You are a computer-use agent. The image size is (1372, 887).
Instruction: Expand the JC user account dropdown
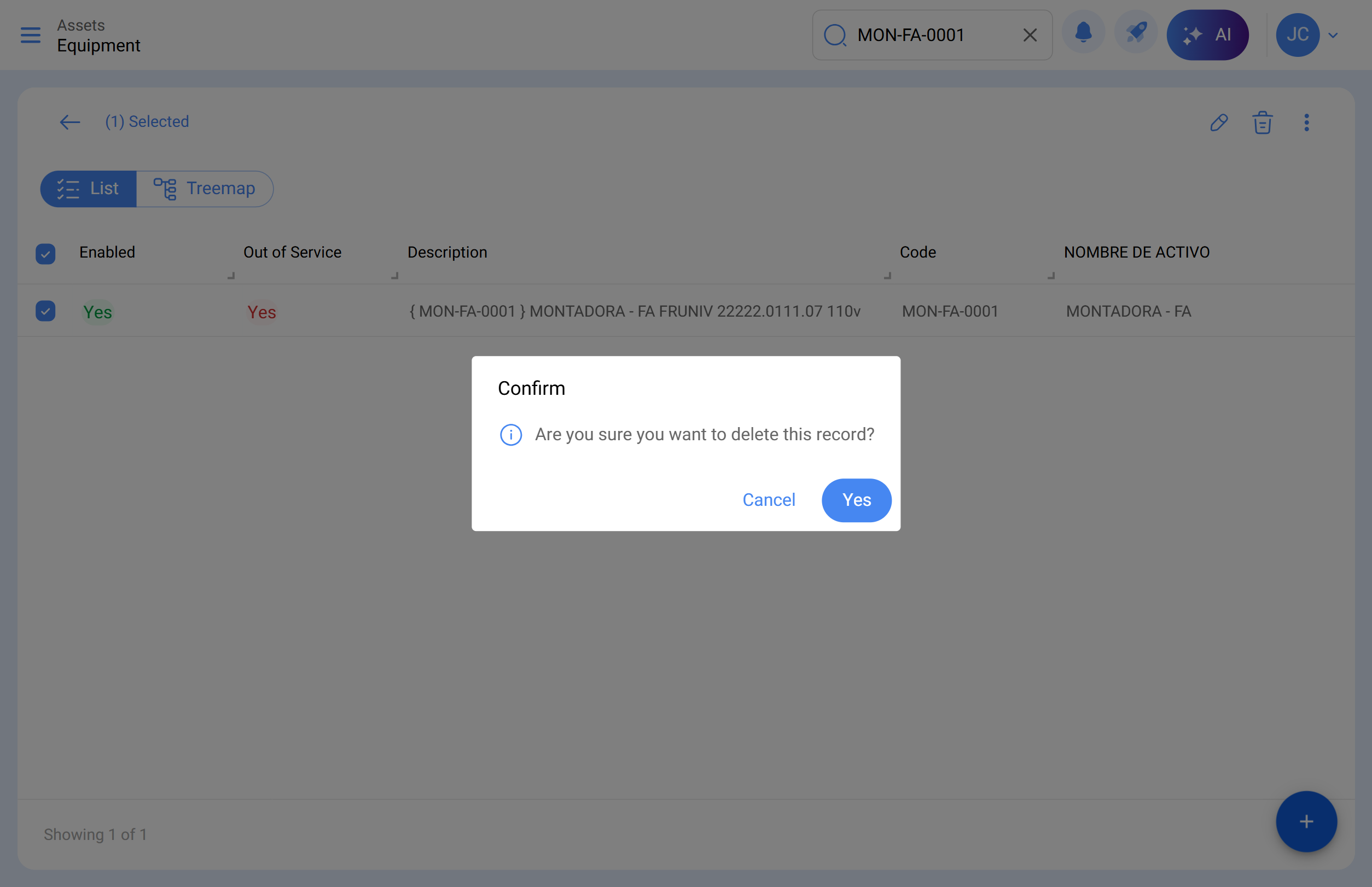click(x=1333, y=35)
